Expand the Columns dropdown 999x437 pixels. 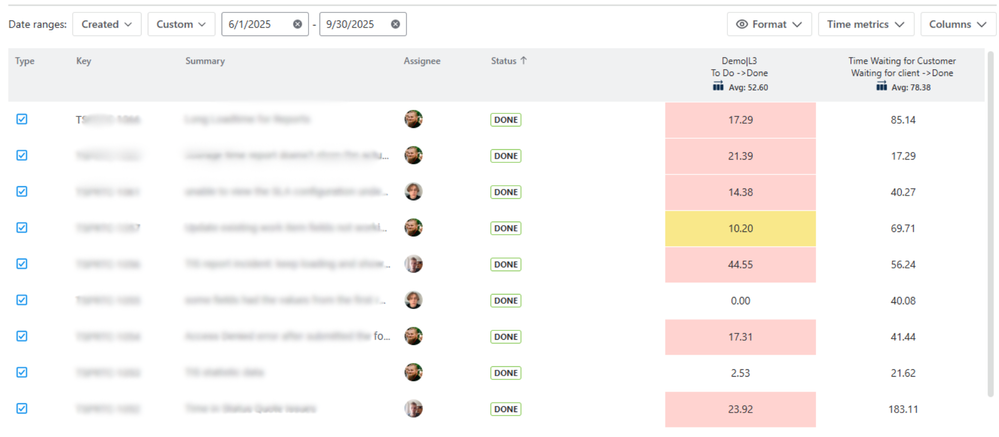(957, 24)
